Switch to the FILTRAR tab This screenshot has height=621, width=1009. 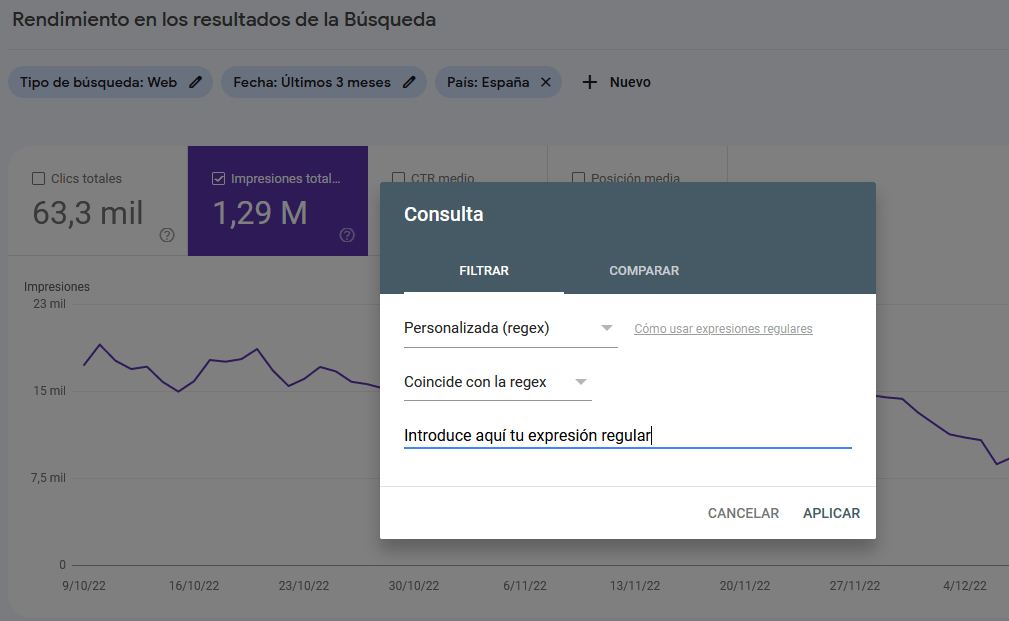click(x=484, y=271)
